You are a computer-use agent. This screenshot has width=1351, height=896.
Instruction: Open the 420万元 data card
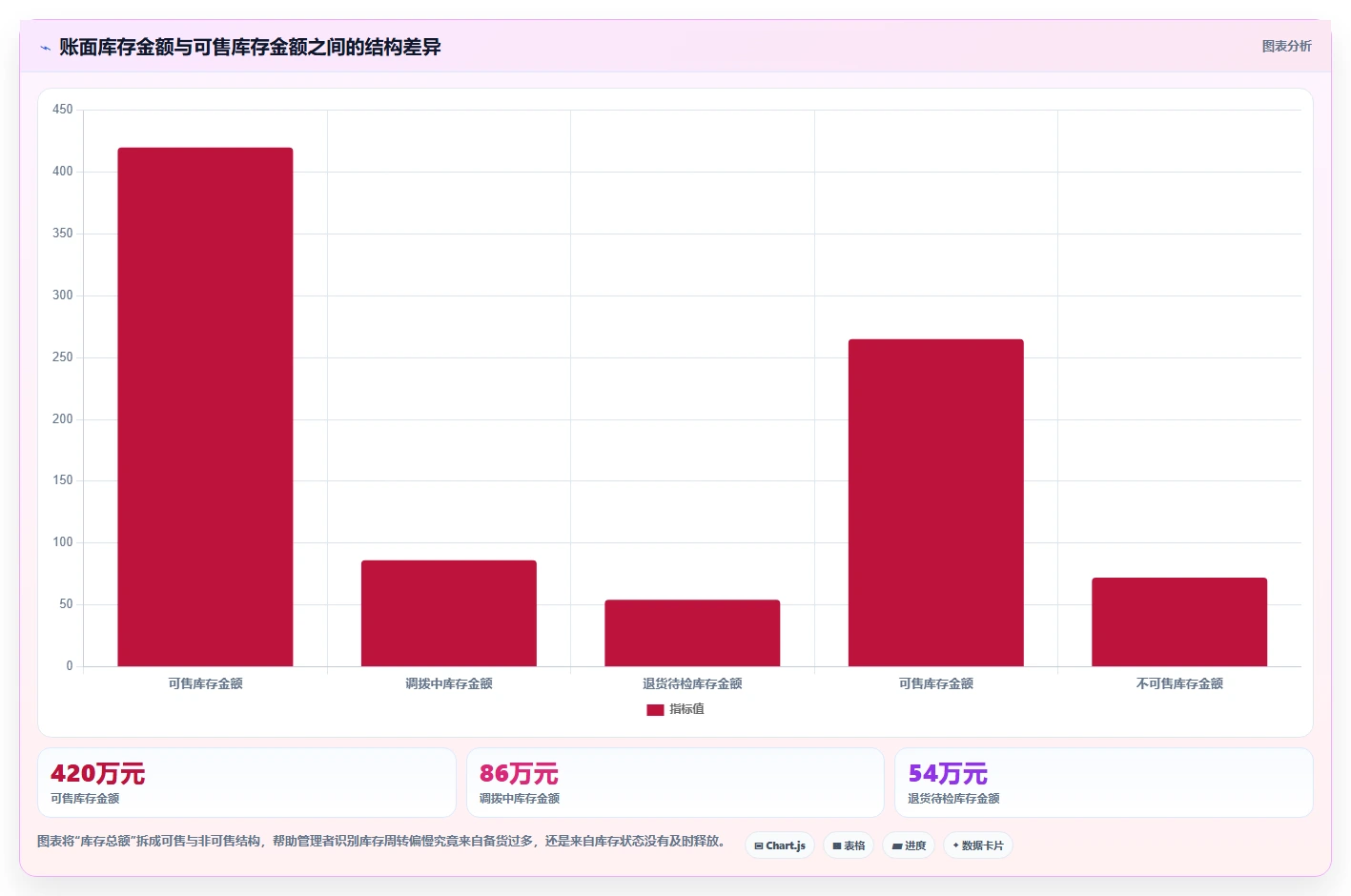coord(247,783)
